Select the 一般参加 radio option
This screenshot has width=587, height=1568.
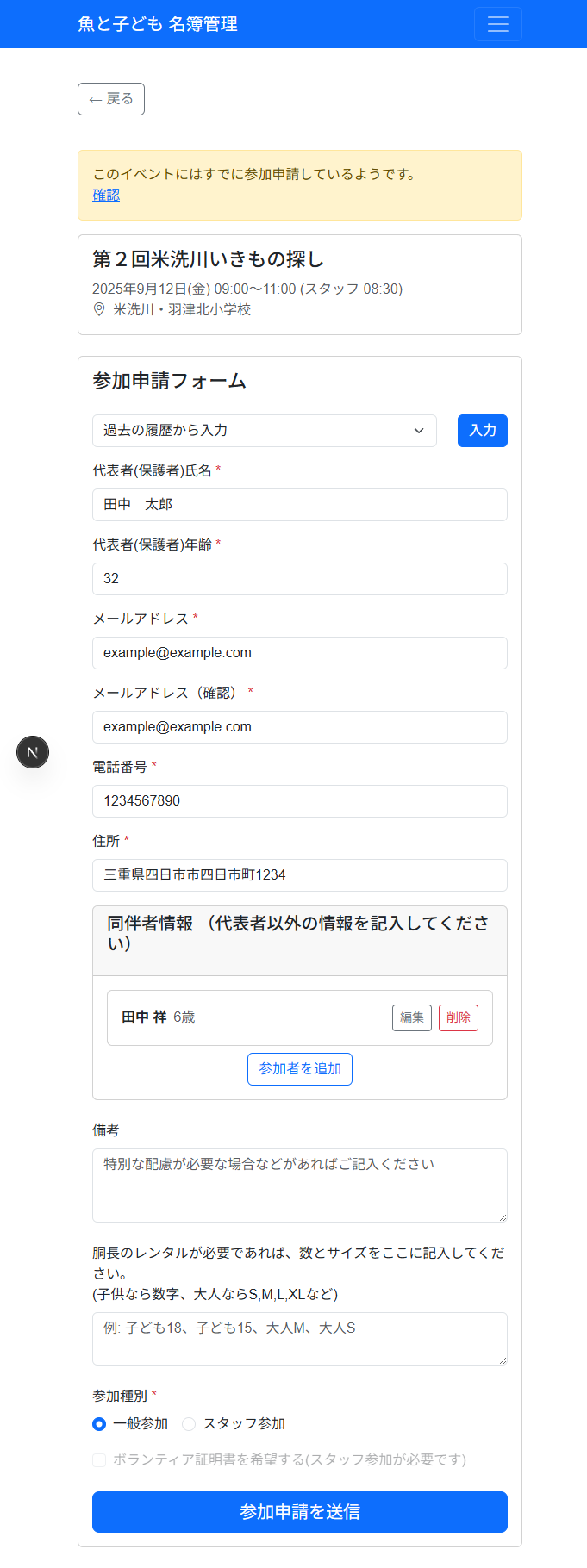pyautogui.click(x=99, y=1424)
